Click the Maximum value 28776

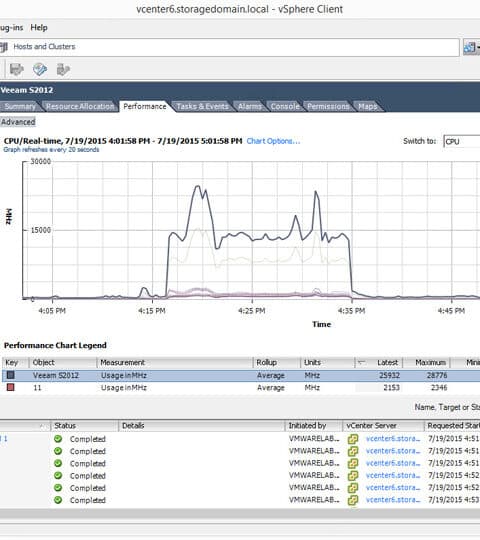pos(437,375)
